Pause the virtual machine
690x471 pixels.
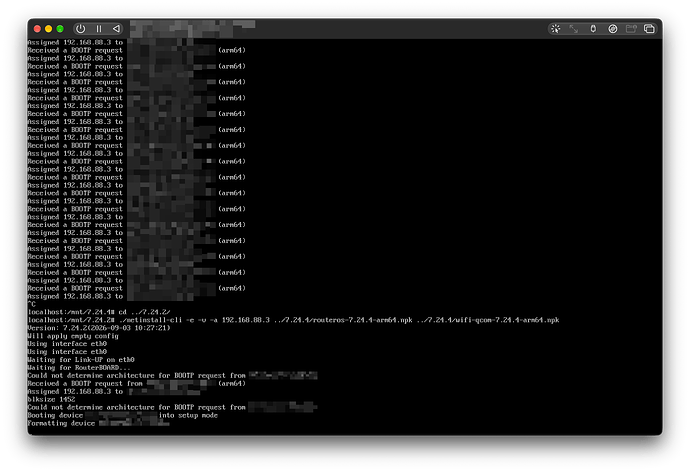pyautogui.click(x=99, y=29)
